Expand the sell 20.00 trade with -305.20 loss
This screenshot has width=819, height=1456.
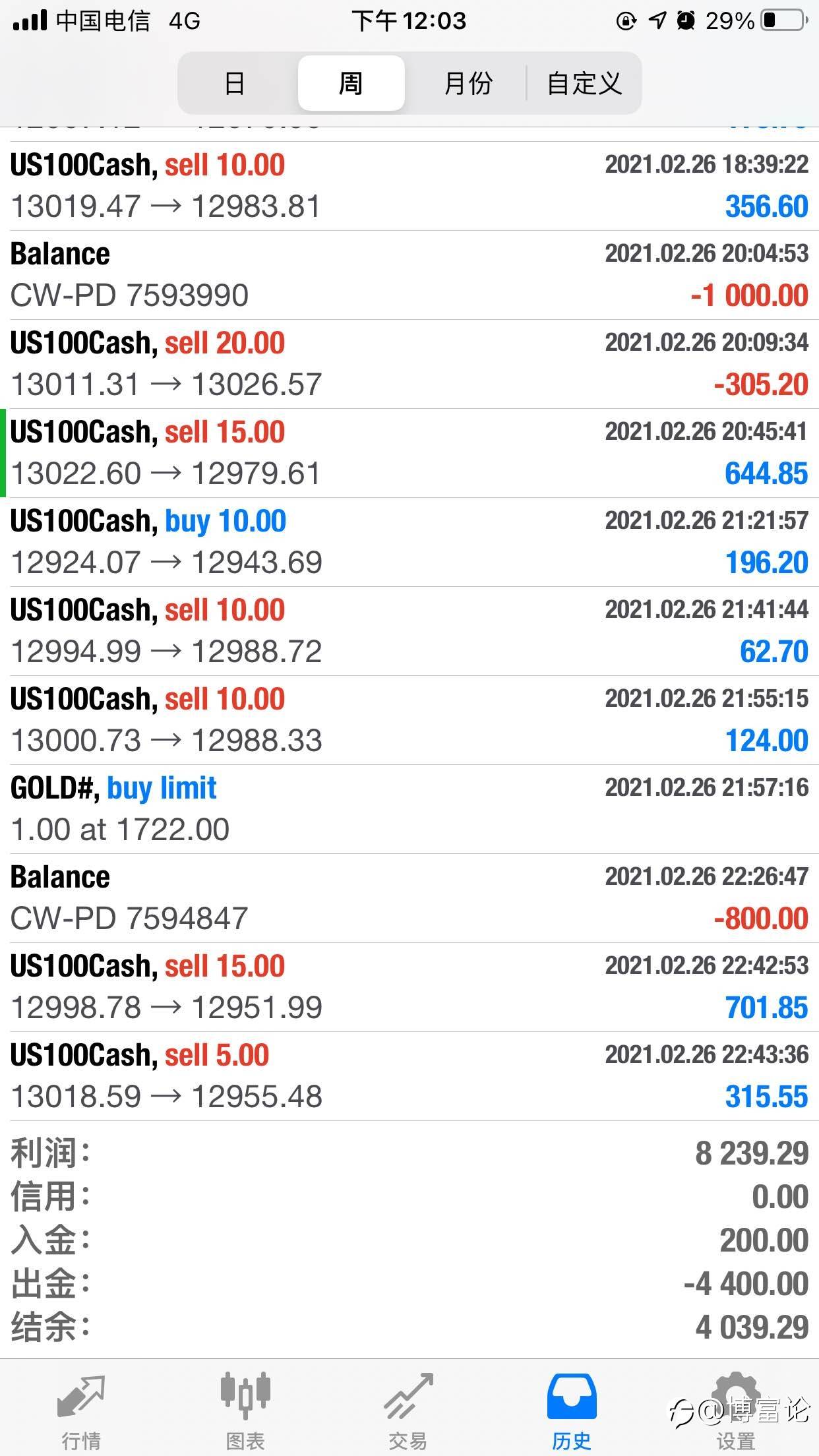coord(409,364)
